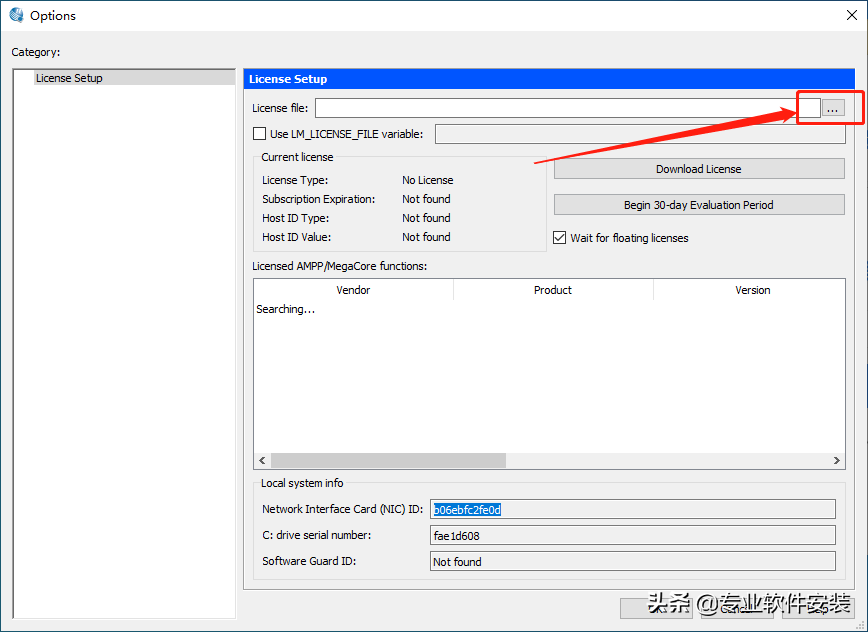
Task: Click the Quartus globe icon in title bar
Action: tap(17, 15)
